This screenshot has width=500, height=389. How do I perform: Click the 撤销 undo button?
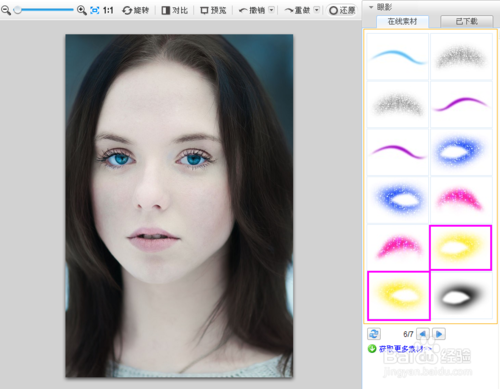click(x=252, y=10)
